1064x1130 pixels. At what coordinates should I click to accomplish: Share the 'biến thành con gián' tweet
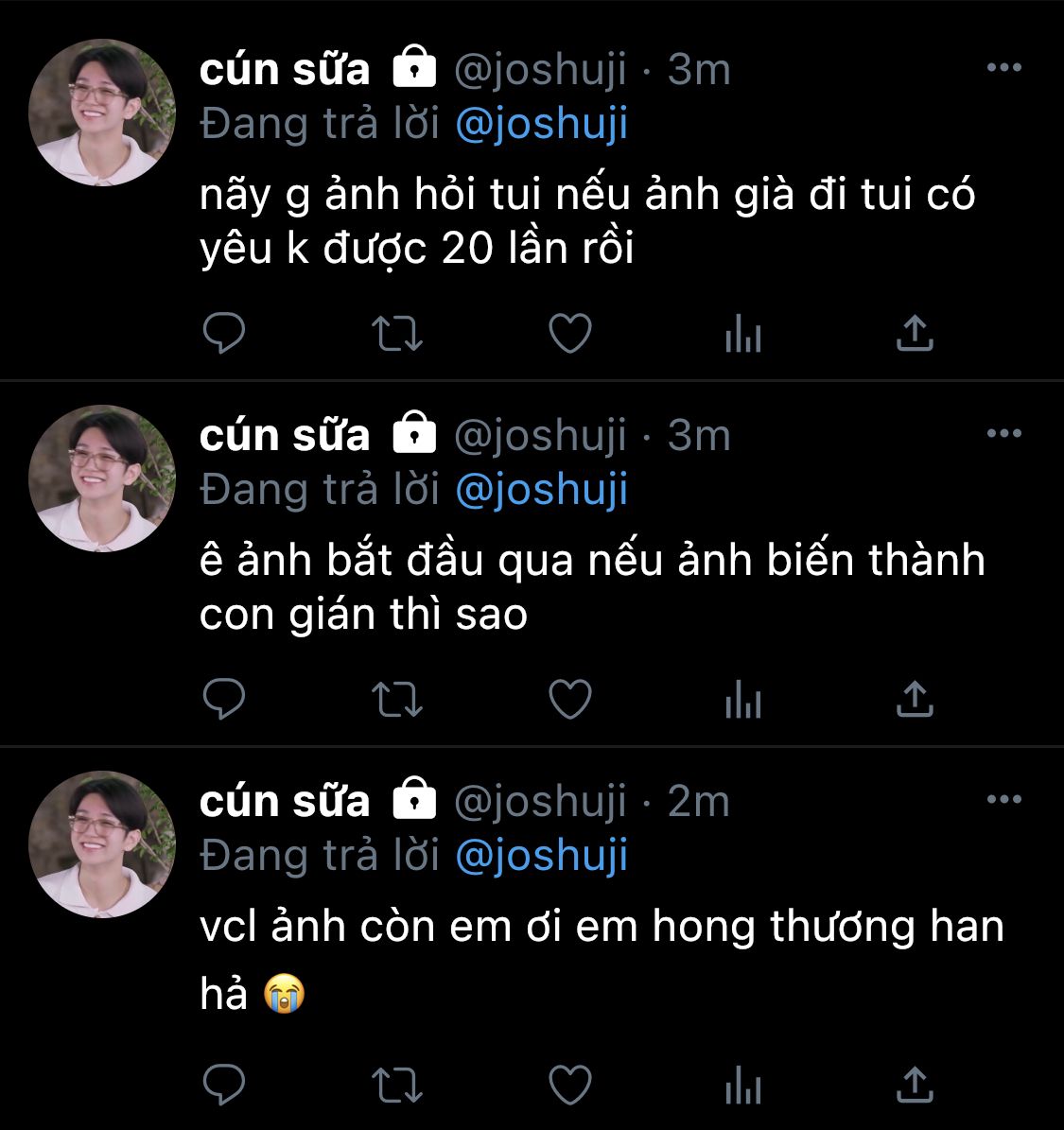(x=915, y=698)
